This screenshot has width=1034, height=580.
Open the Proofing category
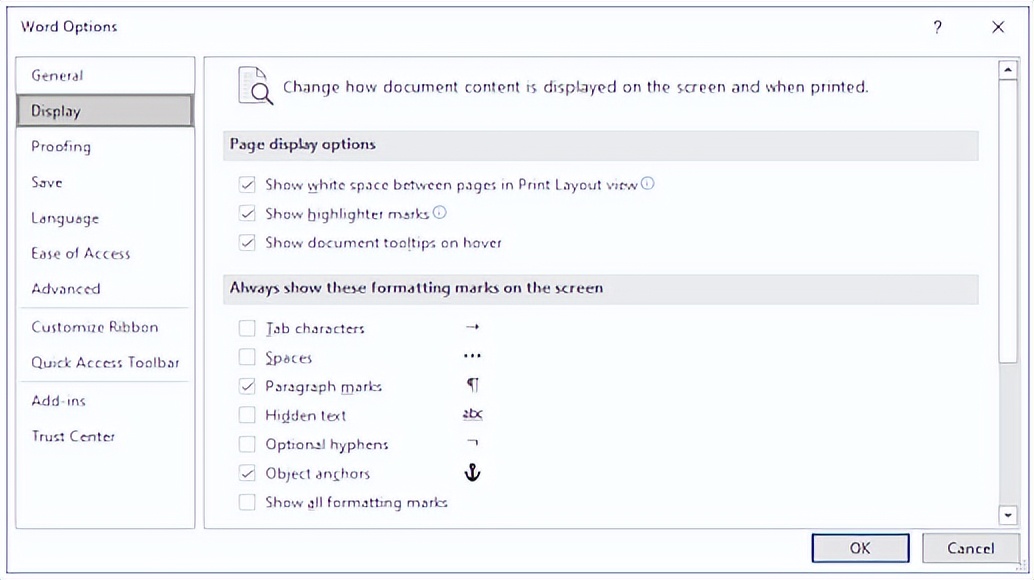click(x=61, y=146)
